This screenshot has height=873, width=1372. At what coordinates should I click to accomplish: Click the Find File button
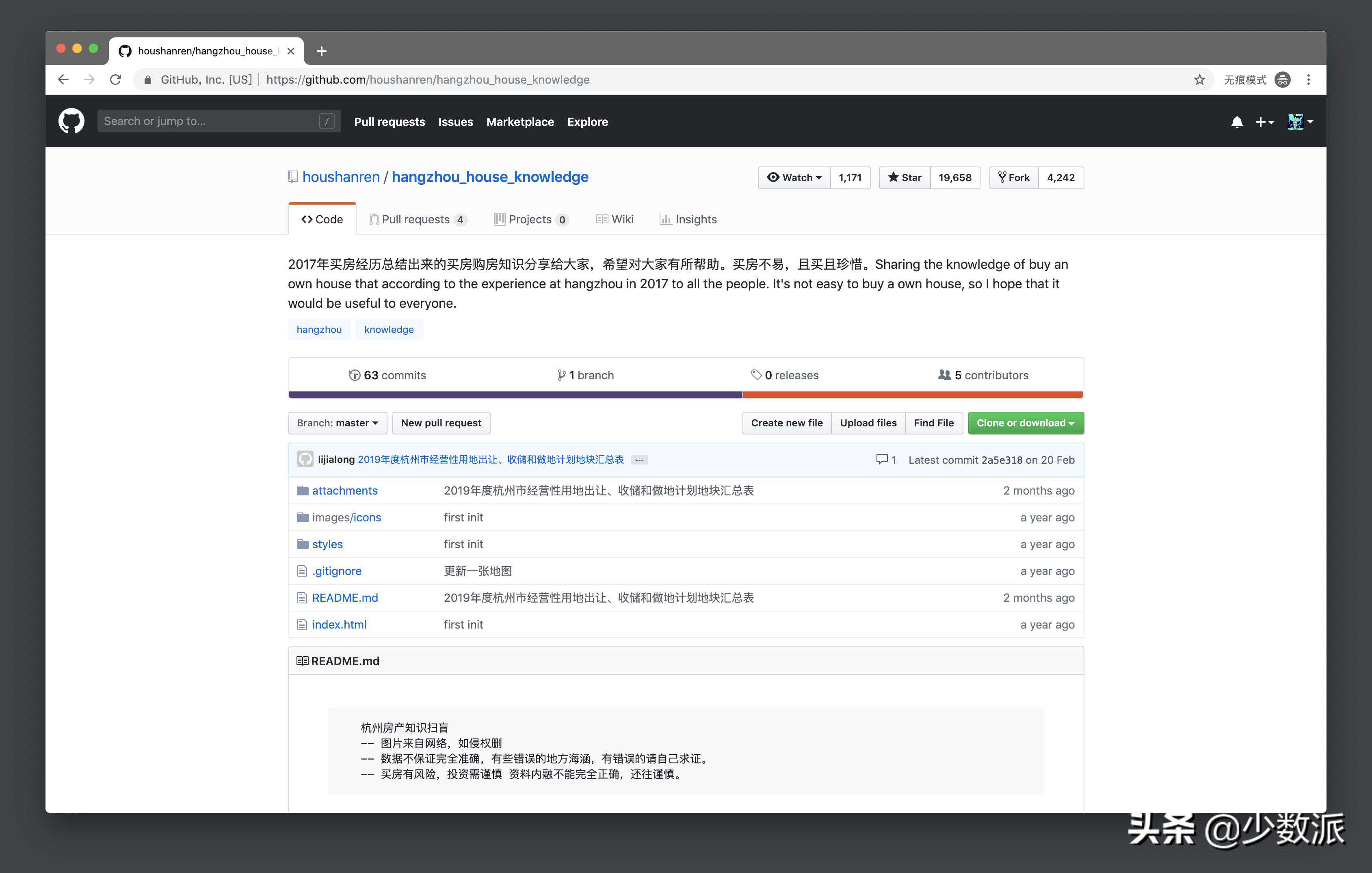point(933,423)
